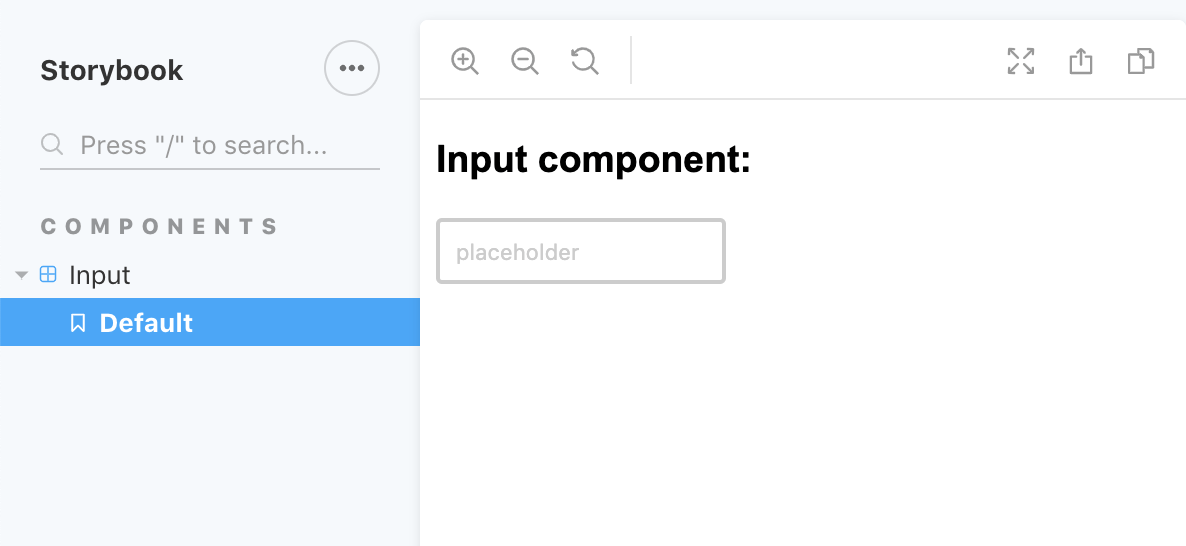Select the Input component label
The height and width of the screenshot is (546, 1186).
100,275
